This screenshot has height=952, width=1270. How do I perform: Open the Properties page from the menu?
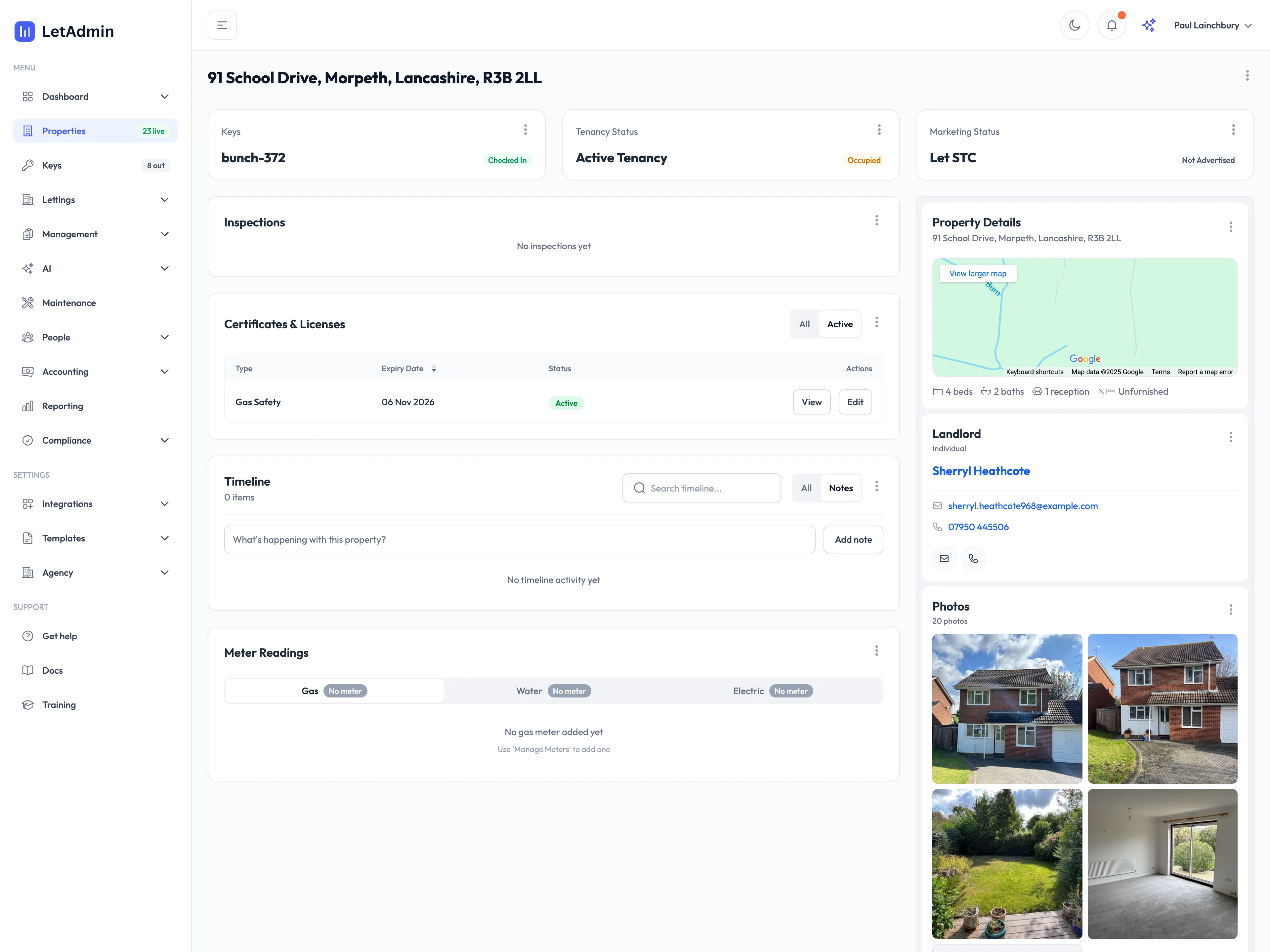tap(64, 131)
